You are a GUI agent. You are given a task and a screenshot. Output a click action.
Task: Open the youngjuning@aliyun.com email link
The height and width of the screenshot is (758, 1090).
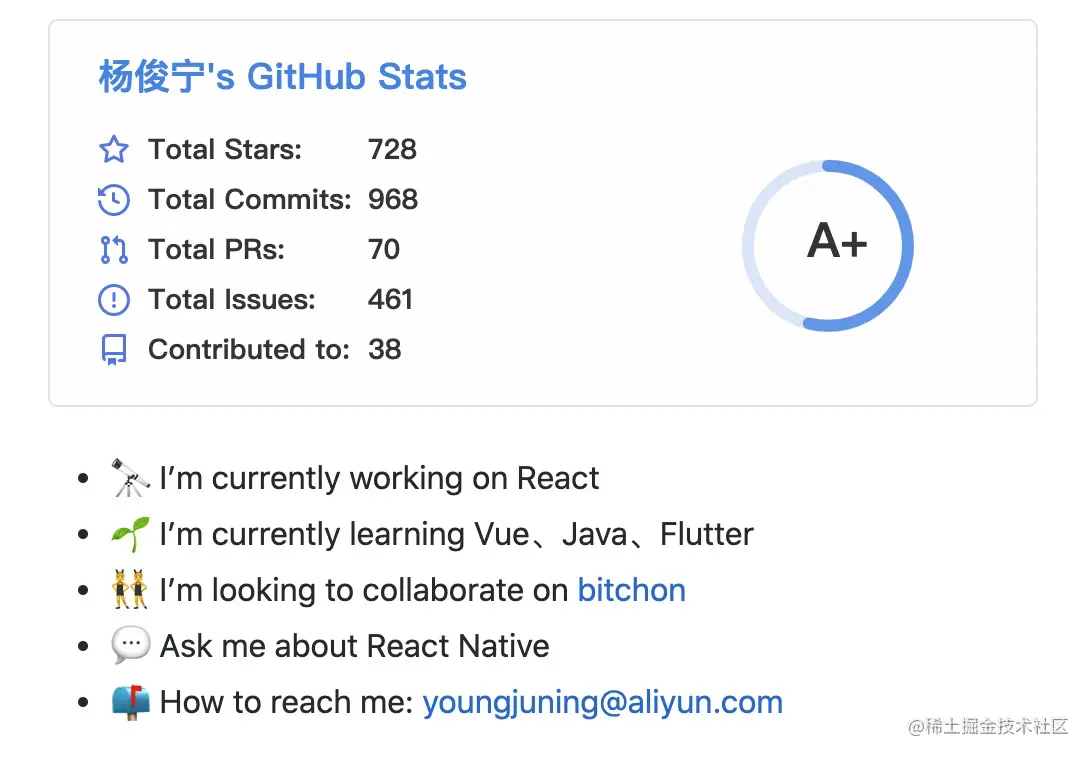[x=603, y=702]
